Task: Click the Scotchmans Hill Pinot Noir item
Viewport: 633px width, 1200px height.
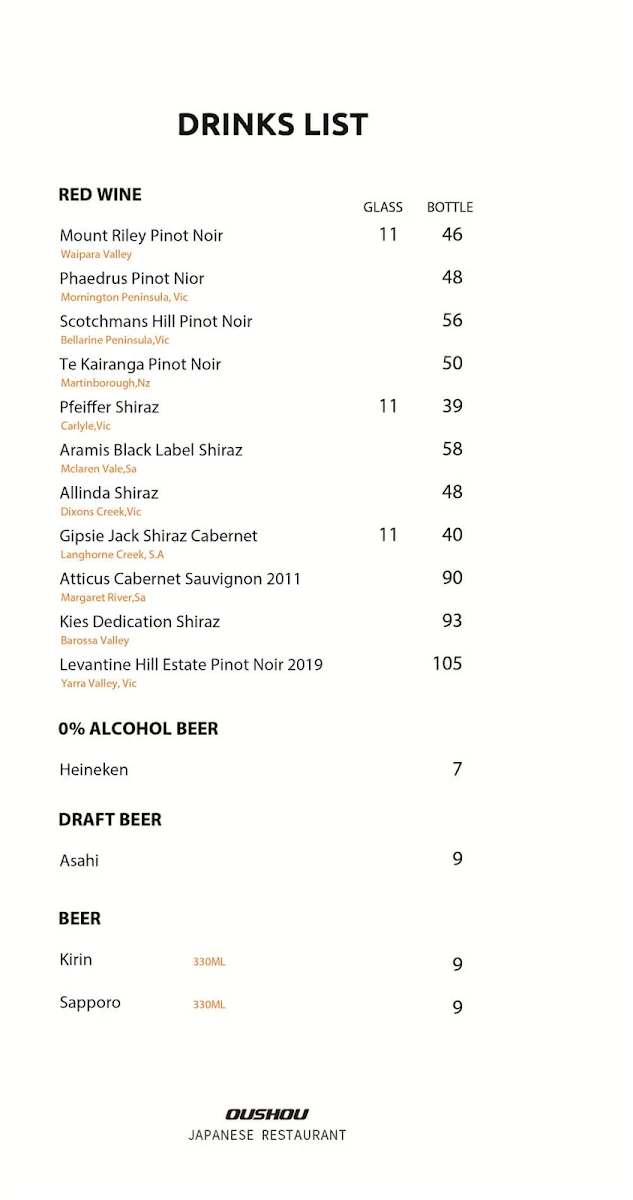Action: tap(156, 322)
